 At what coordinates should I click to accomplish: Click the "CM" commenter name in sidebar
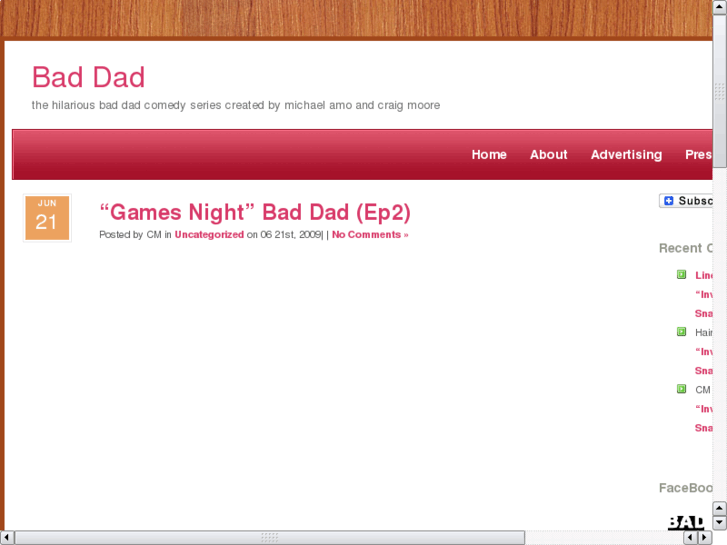coord(702,390)
